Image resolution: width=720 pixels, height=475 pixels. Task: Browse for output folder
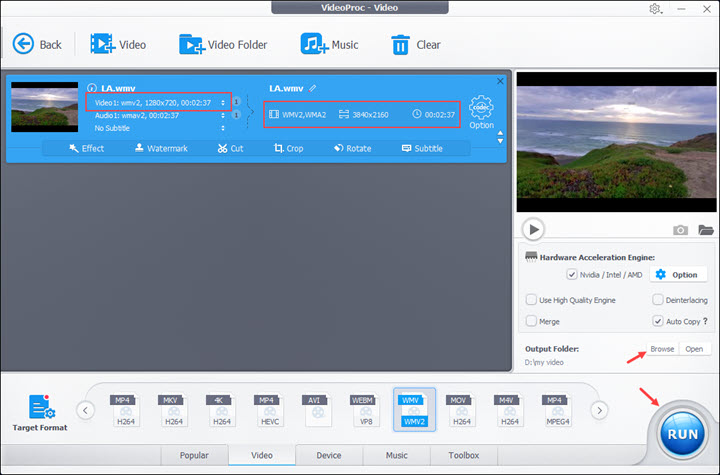click(662, 349)
